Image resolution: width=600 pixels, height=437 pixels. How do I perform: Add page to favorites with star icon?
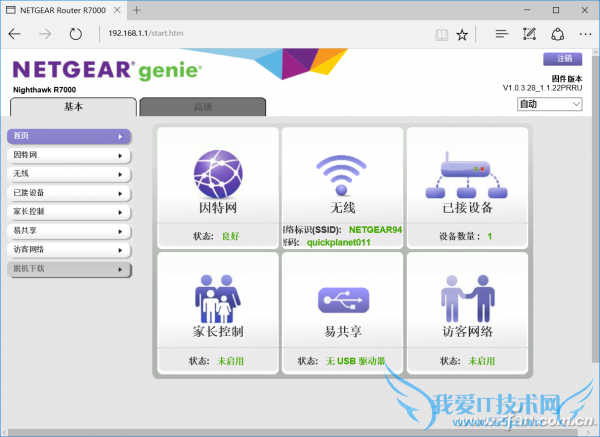[x=462, y=35]
